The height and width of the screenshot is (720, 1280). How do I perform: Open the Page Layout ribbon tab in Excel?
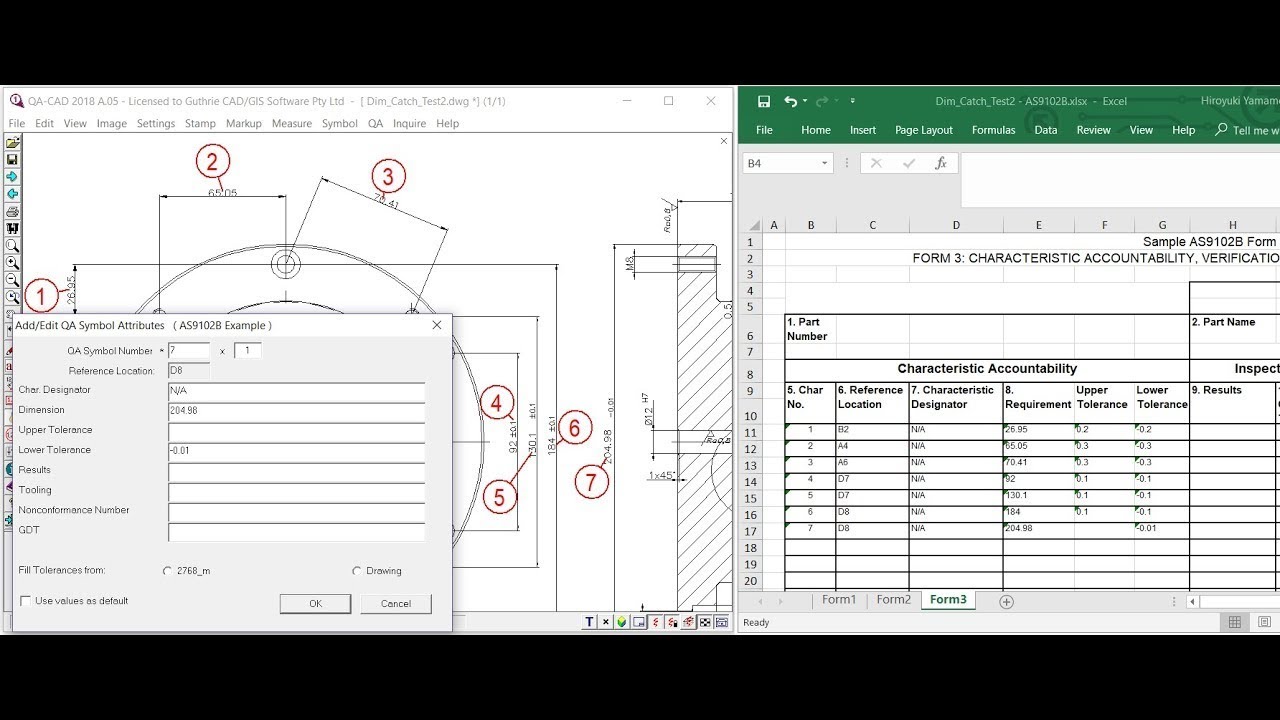click(x=923, y=130)
